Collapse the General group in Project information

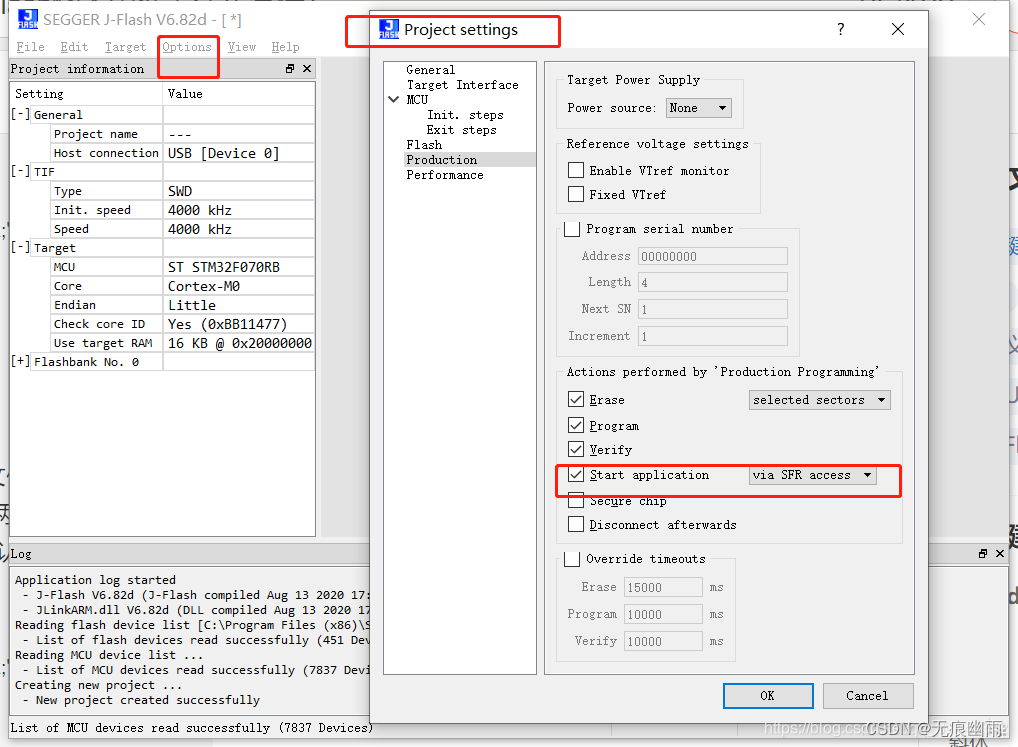[20, 114]
